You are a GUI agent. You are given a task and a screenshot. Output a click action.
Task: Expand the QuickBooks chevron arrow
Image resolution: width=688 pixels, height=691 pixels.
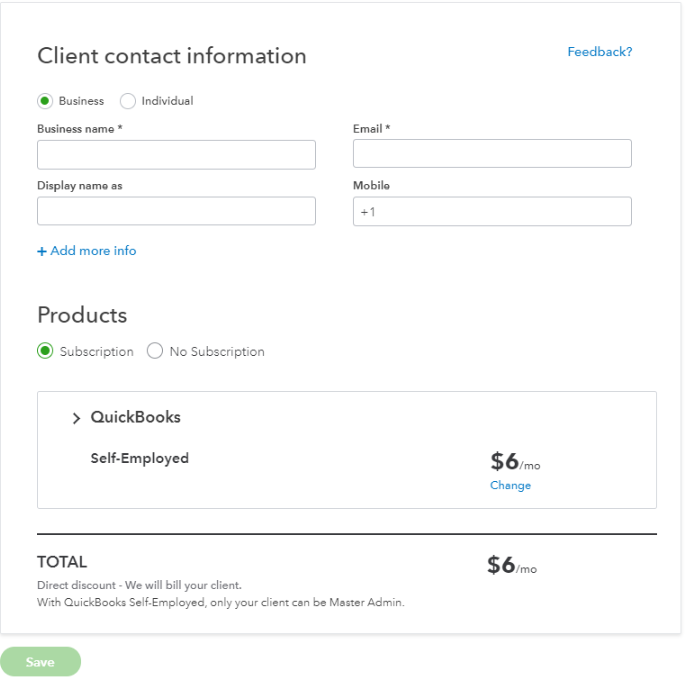click(x=76, y=419)
